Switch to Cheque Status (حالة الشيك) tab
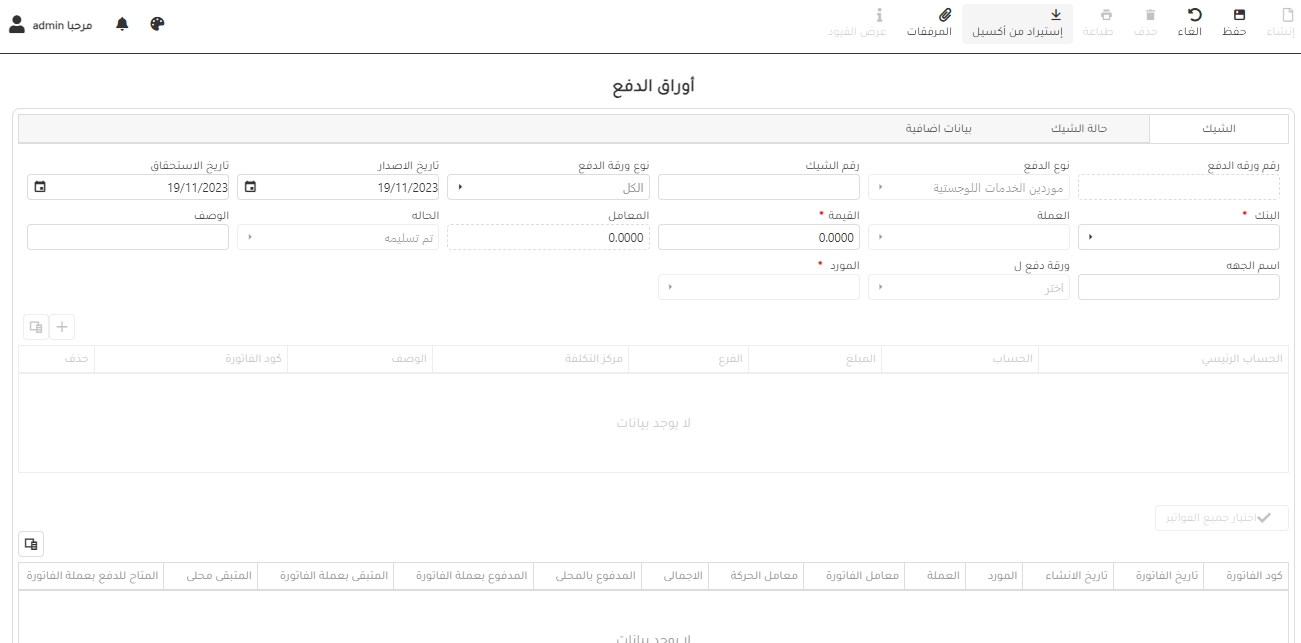Viewport: 1301px width, 643px height. point(1078,129)
